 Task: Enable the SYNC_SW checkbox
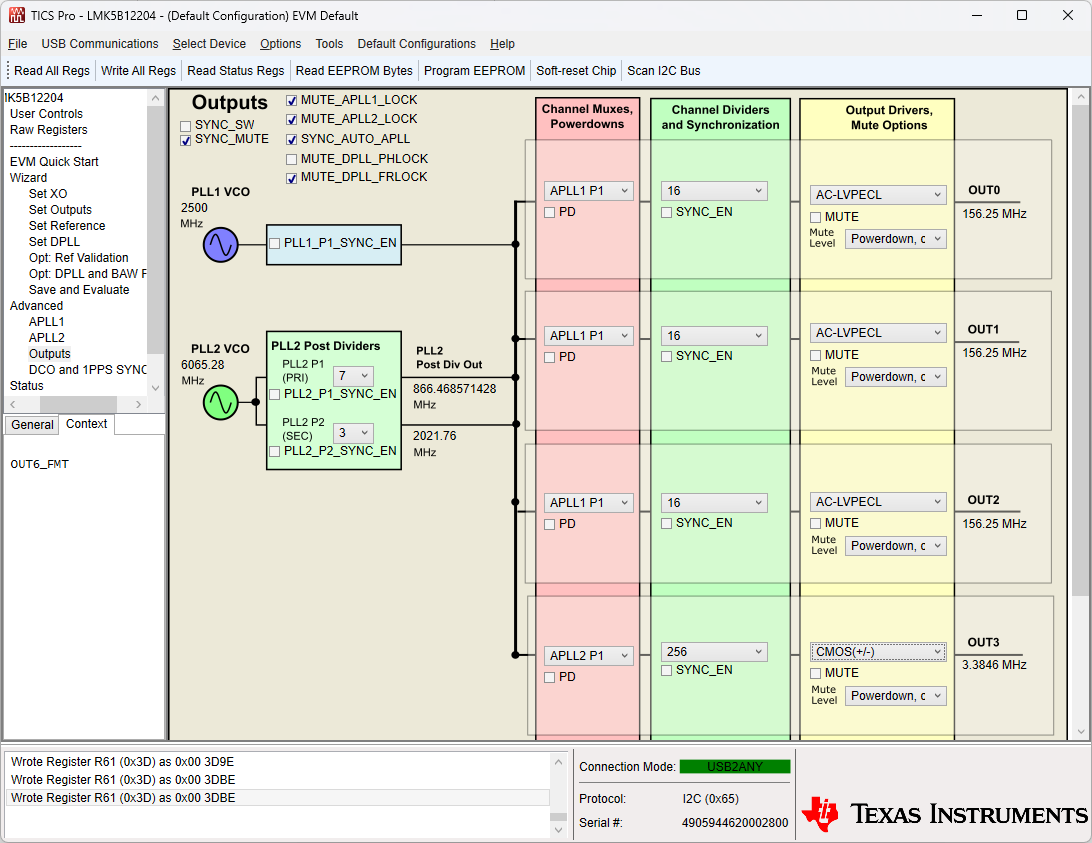[186, 126]
